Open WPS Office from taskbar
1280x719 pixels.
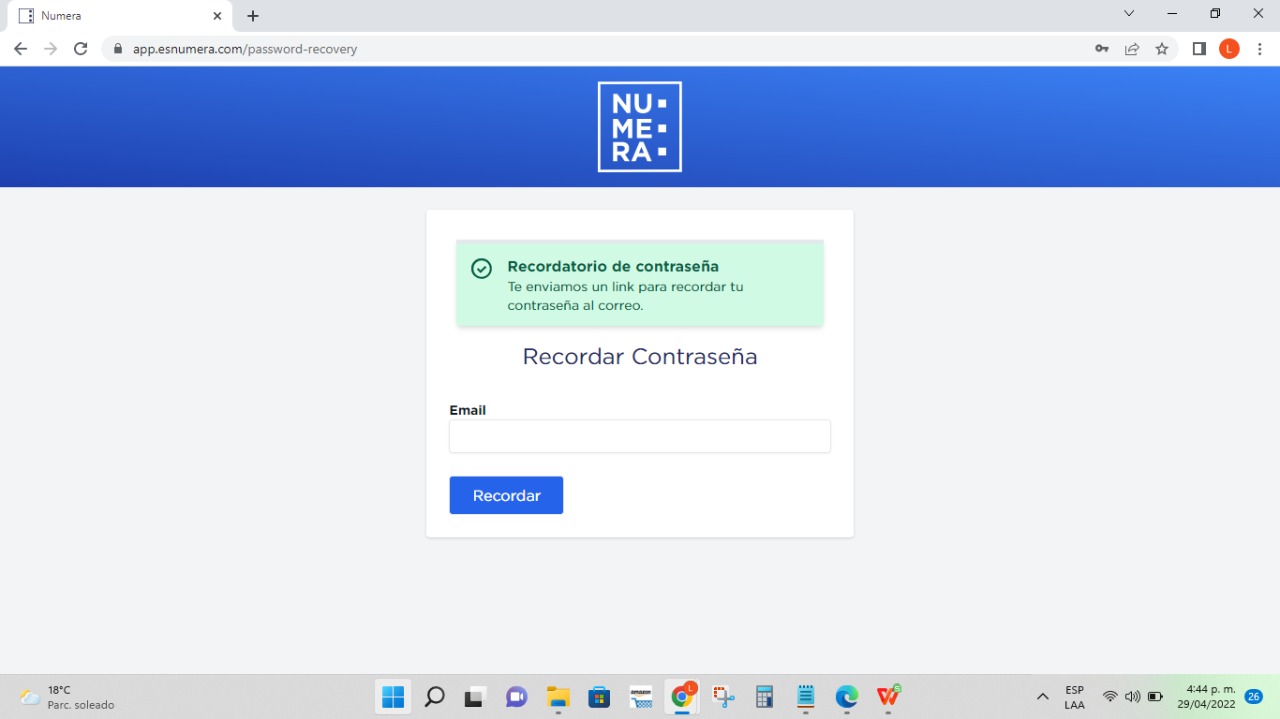[888, 697]
